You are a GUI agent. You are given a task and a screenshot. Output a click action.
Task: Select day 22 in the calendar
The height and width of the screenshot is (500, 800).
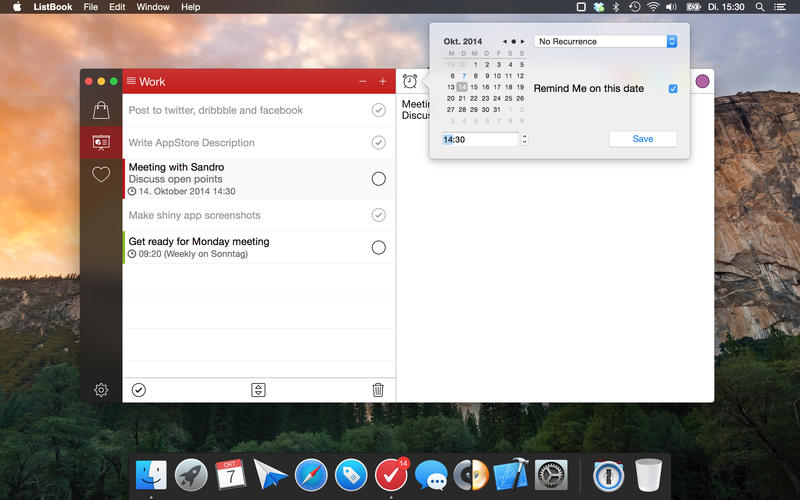(x=474, y=98)
